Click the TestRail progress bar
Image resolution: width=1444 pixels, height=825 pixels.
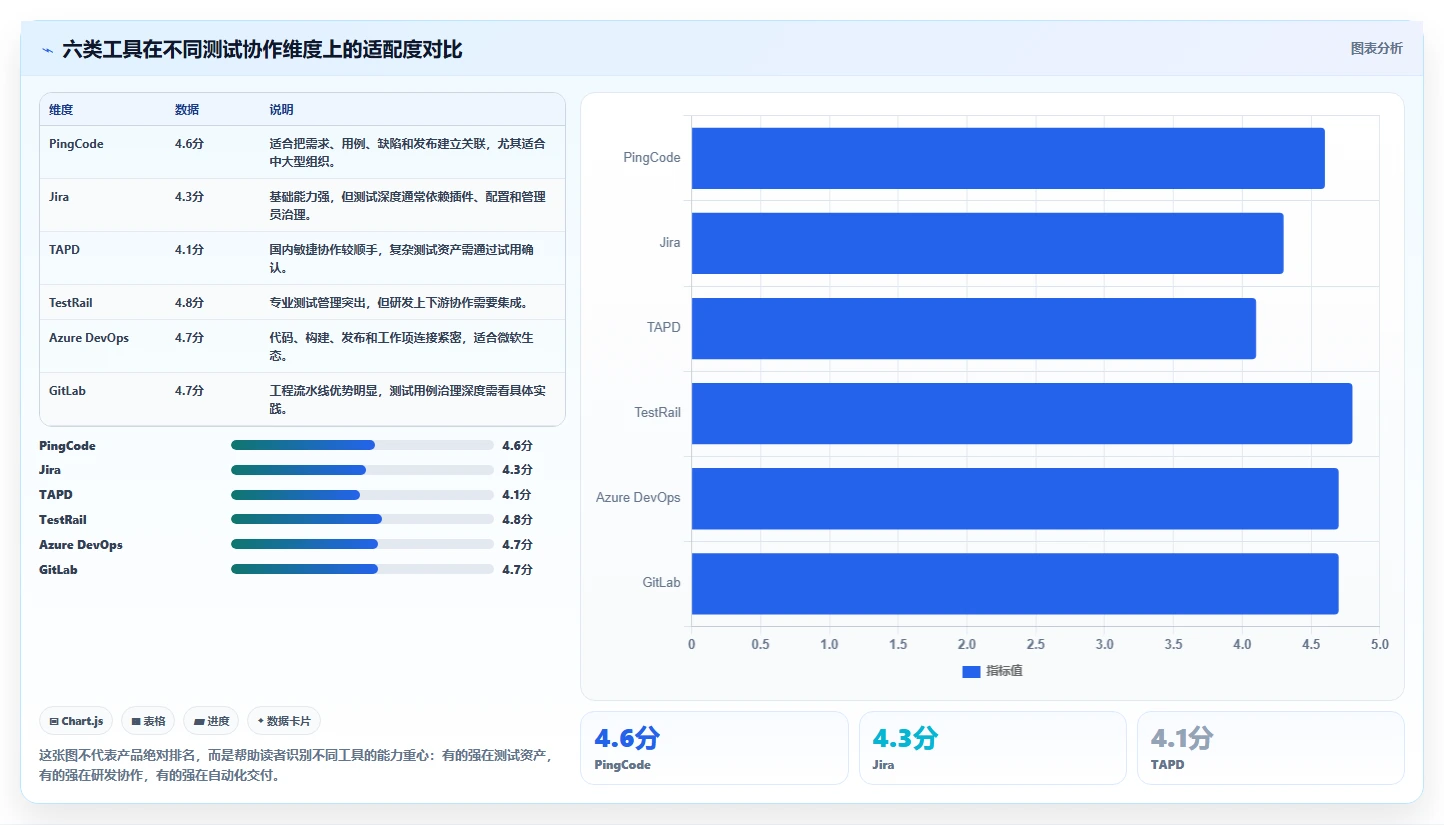pos(362,519)
